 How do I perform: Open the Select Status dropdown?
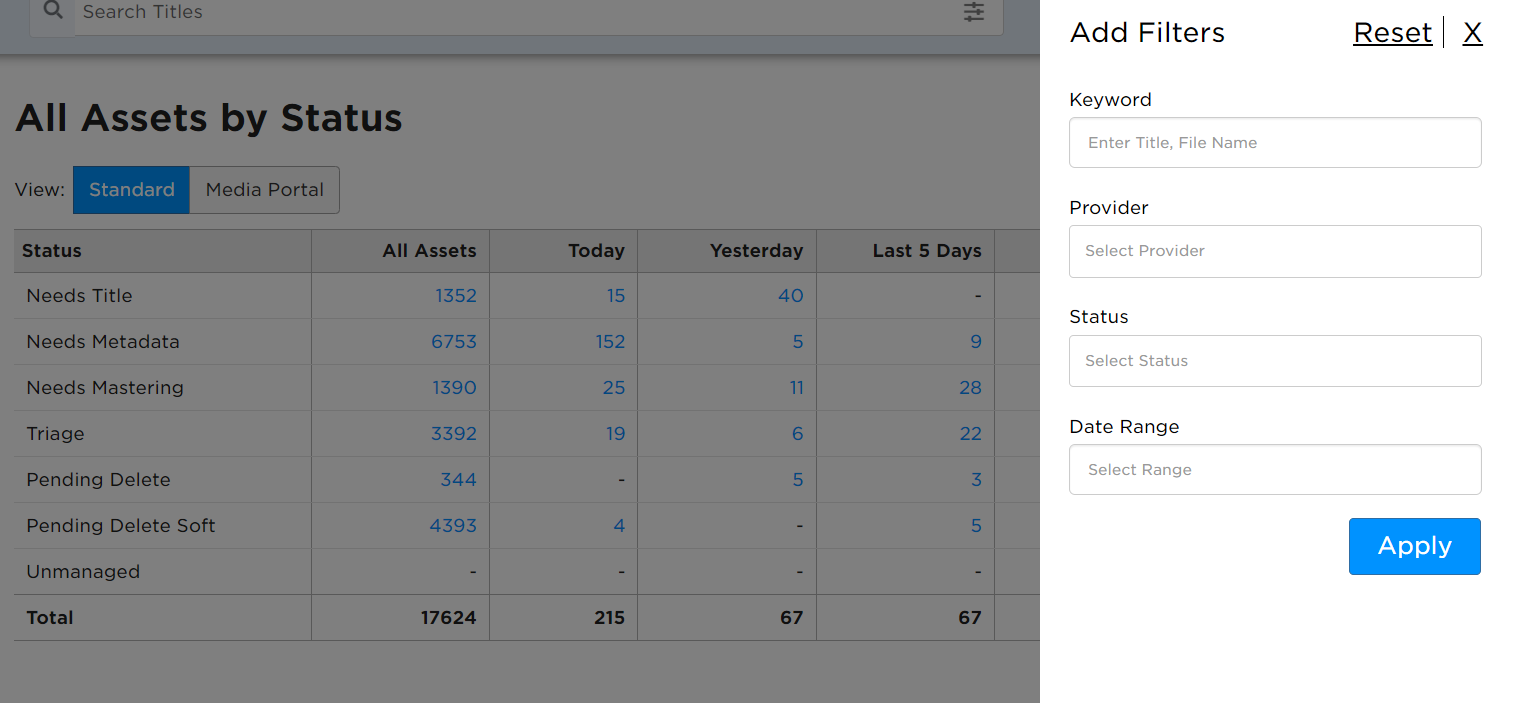(x=1275, y=361)
